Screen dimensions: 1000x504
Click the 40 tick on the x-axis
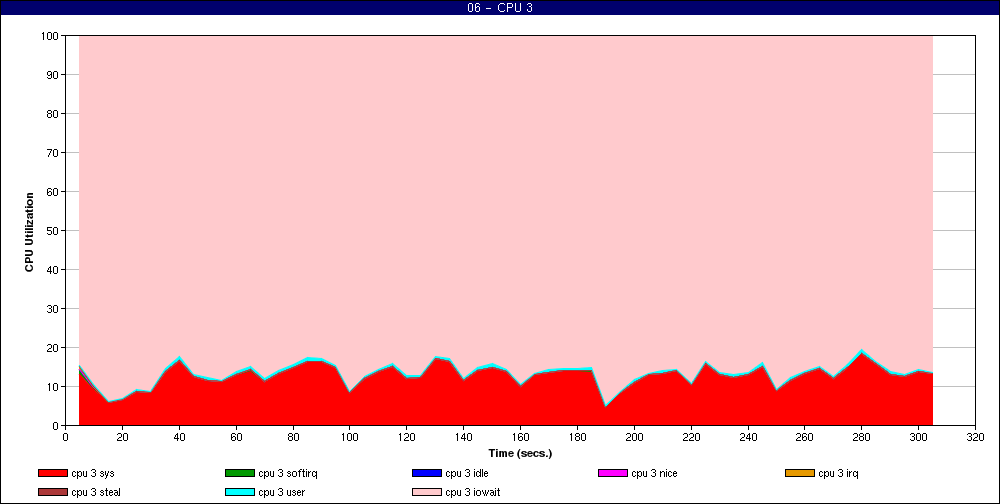179,437
